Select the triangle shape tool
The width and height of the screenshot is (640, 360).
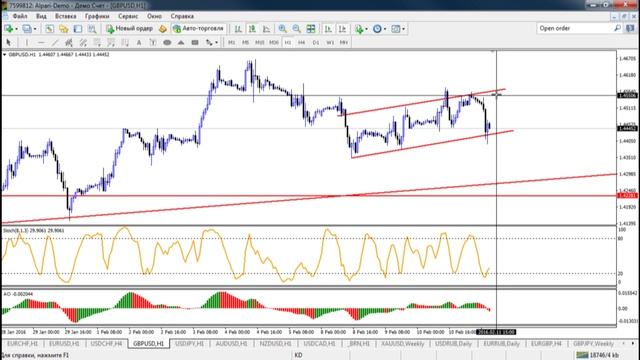tap(181, 42)
